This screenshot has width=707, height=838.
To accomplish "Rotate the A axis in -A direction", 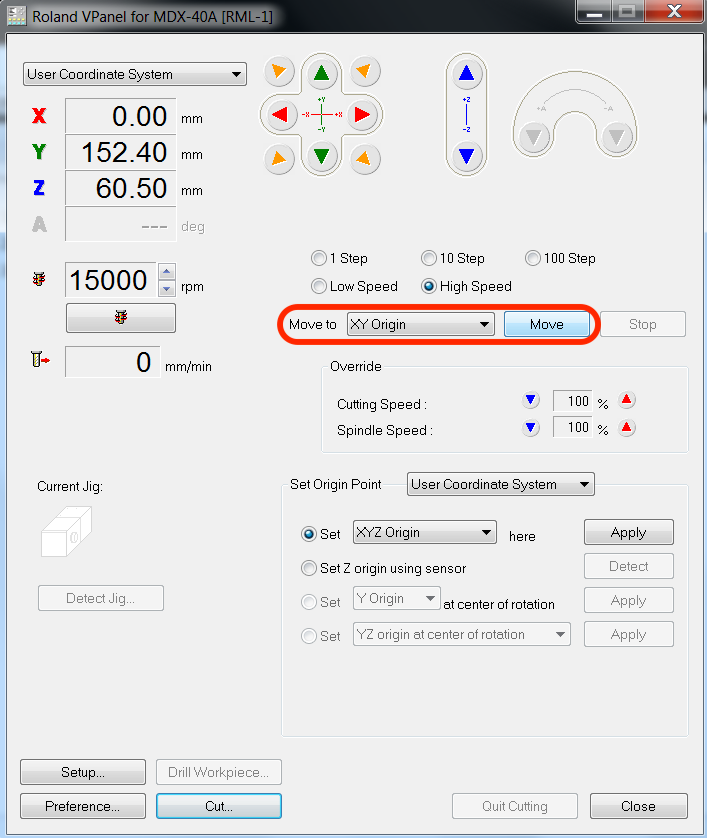I will [x=617, y=137].
